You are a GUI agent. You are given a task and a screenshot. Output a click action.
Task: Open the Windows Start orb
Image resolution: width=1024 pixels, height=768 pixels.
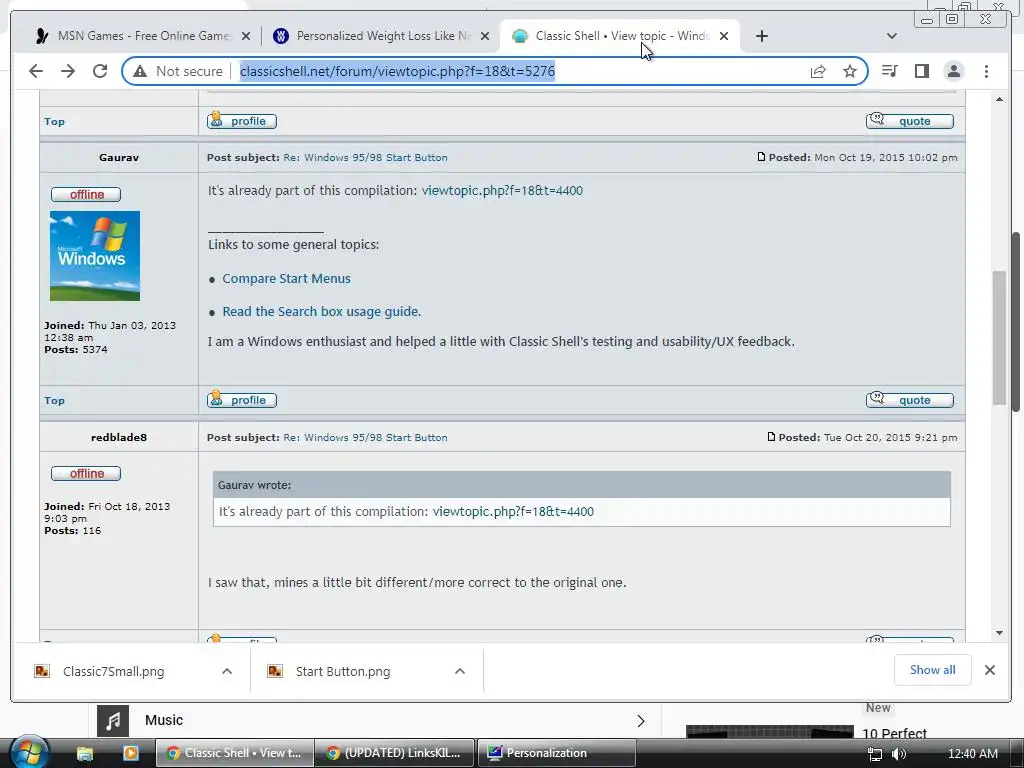30,753
